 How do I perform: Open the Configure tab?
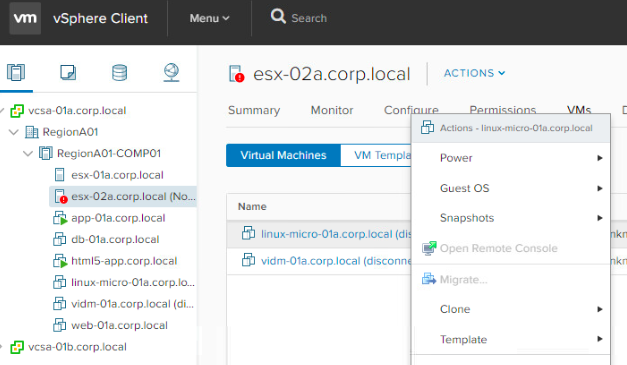(x=411, y=110)
